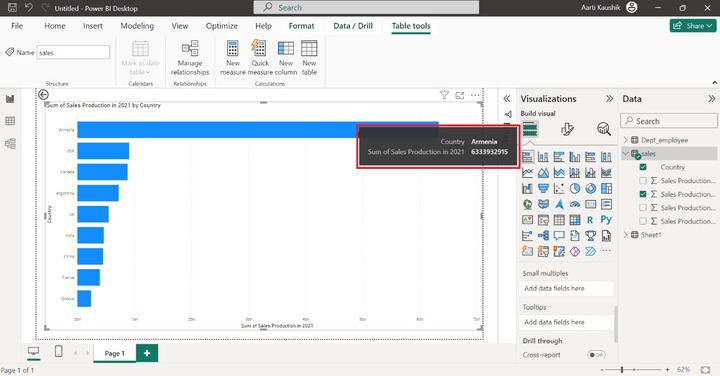The width and height of the screenshot is (720, 376).
Task: Open More options ellipsis on visual
Action: pyautogui.click(x=475, y=95)
